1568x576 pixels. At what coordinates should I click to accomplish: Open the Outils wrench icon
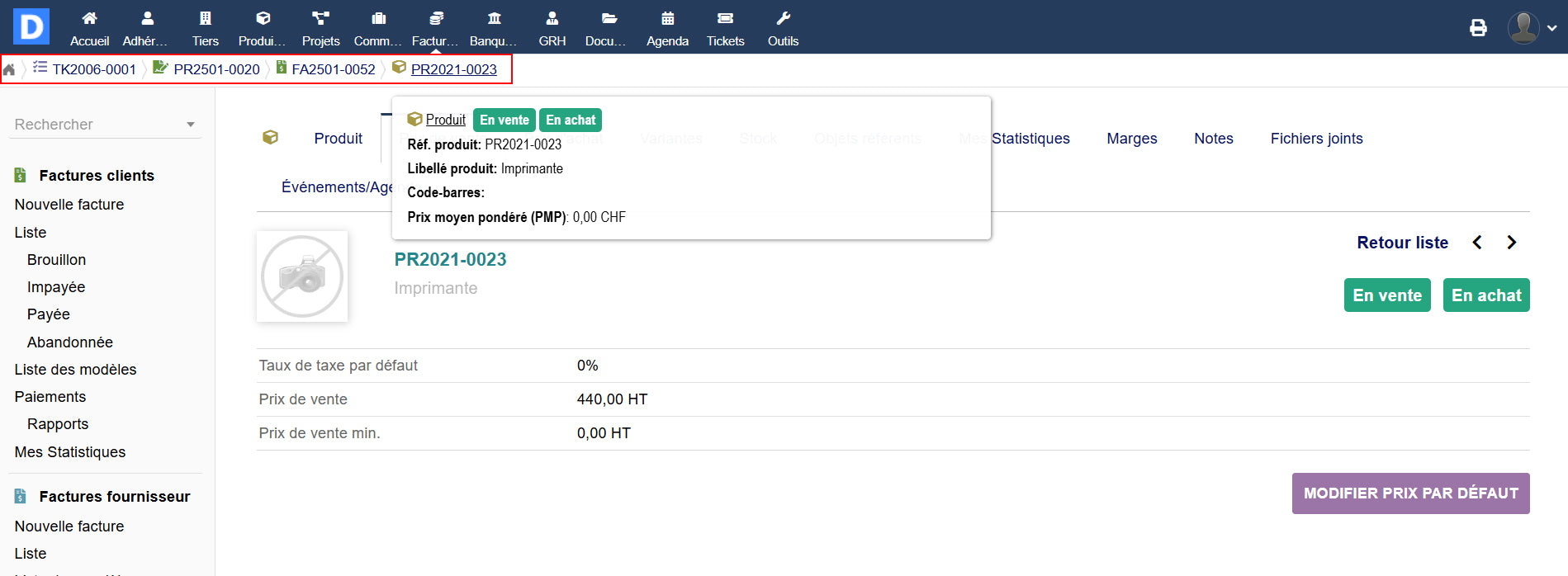783,19
